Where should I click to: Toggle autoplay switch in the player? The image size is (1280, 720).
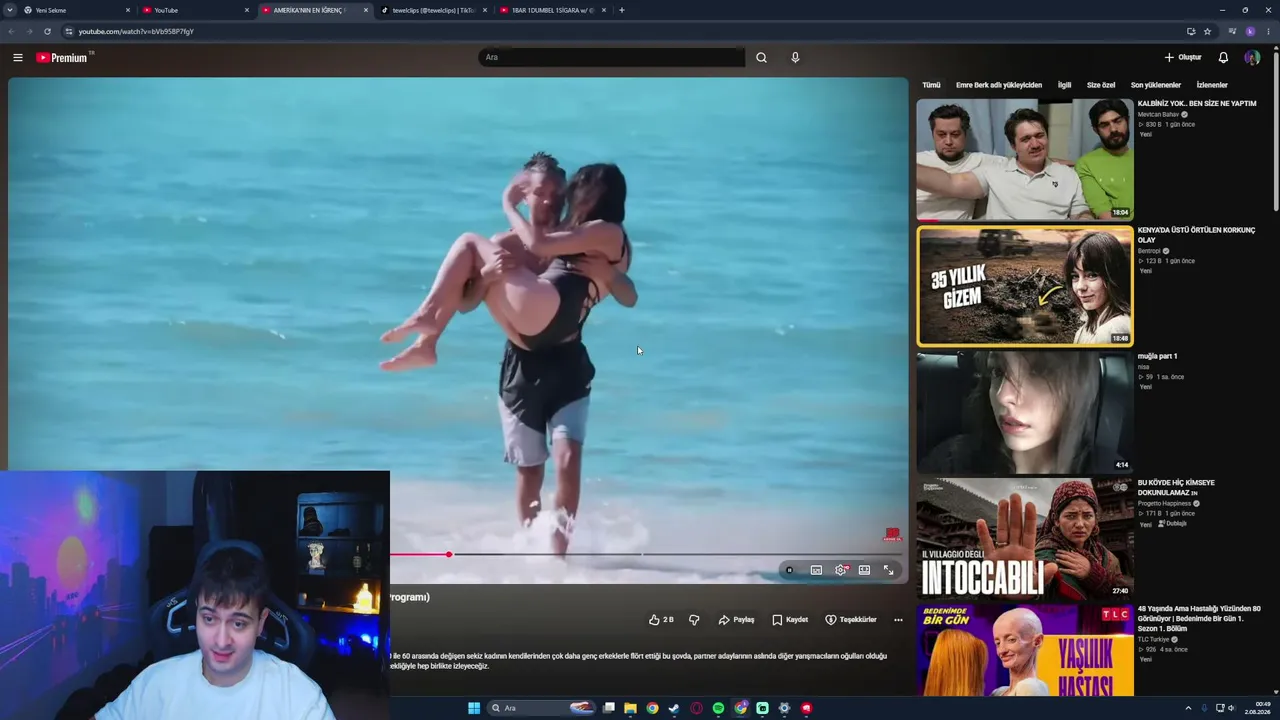(789, 570)
